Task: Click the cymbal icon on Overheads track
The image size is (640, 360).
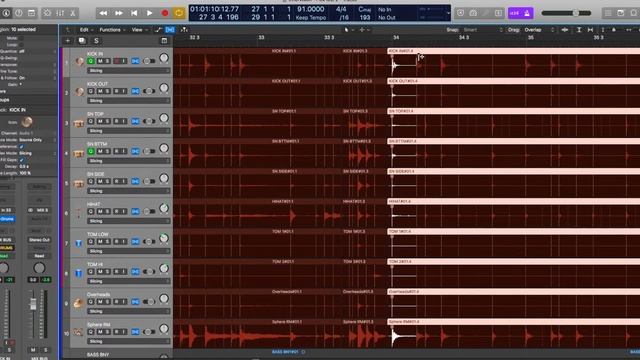Action: click(x=79, y=303)
